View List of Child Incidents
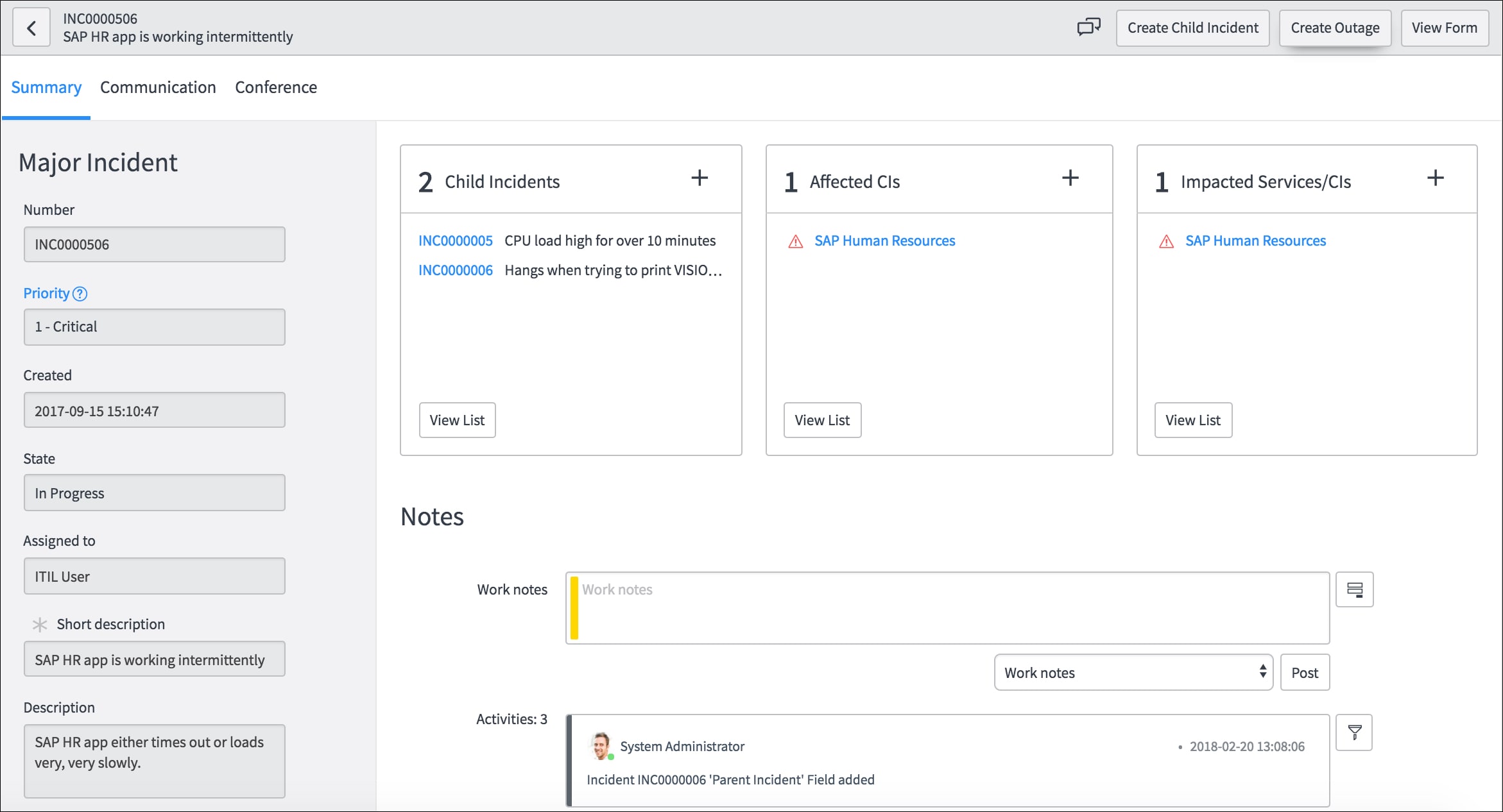This screenshot has width=1503, height=812. [x=457, y=420]
